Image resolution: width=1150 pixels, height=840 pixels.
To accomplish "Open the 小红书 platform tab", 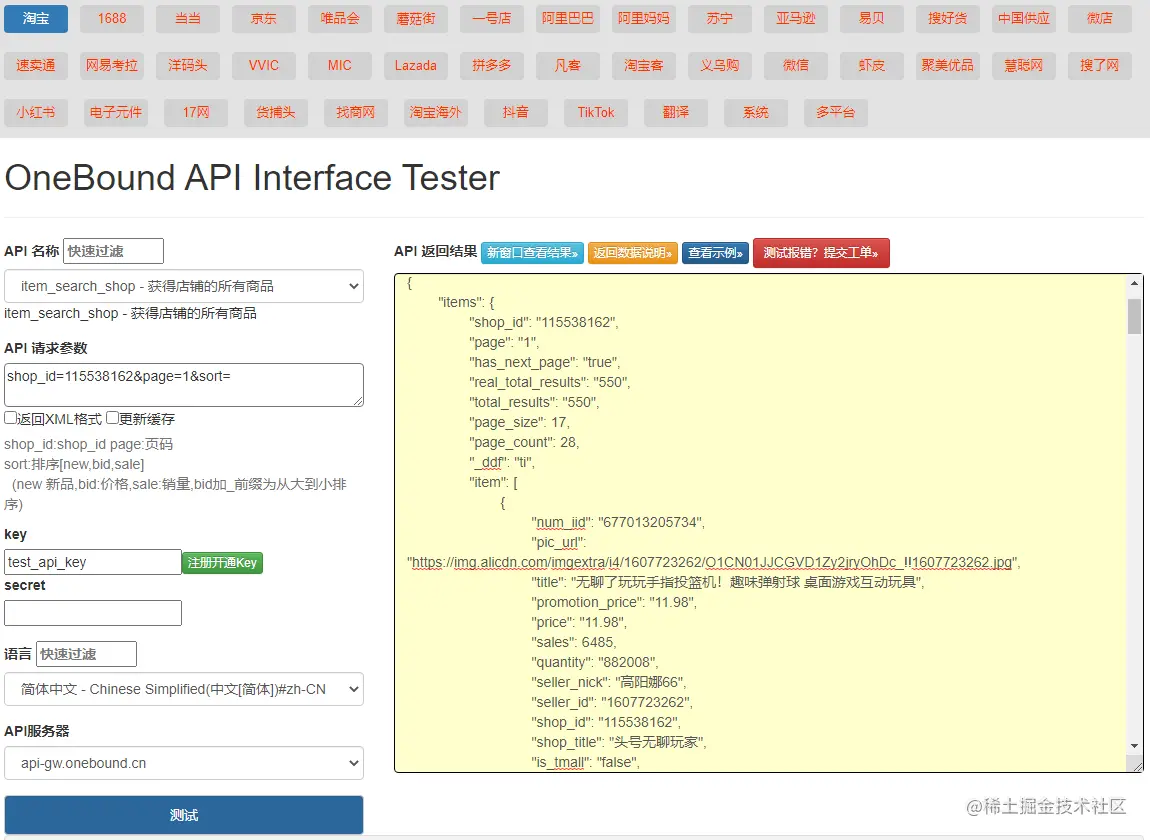I will [x=36, y=112].
